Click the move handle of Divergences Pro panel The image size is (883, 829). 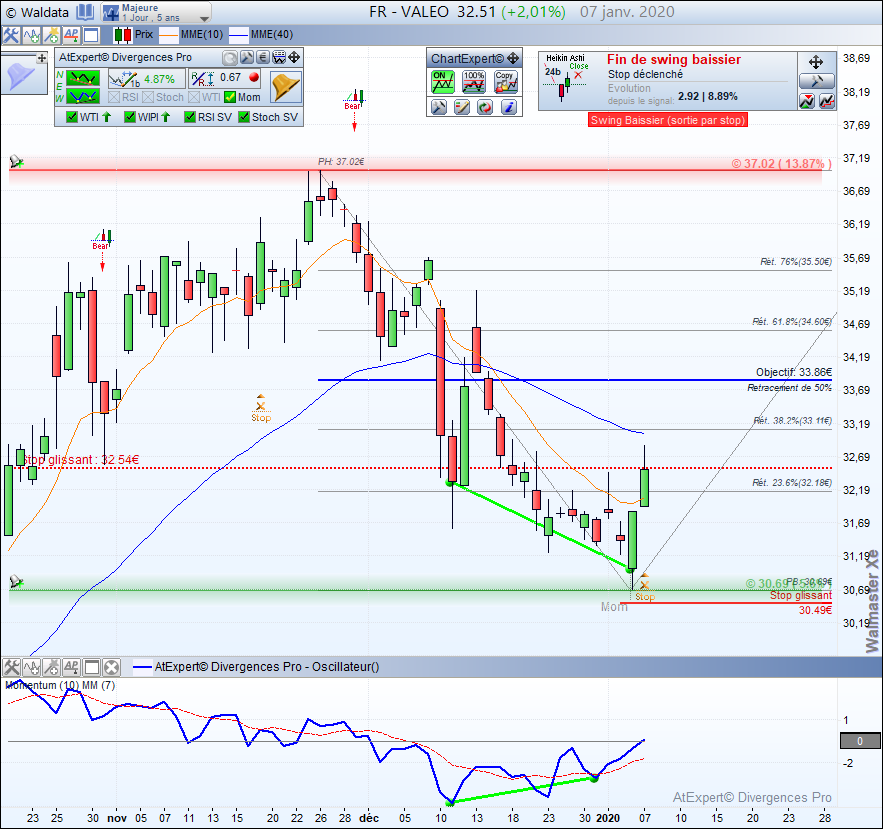point(294,57)
